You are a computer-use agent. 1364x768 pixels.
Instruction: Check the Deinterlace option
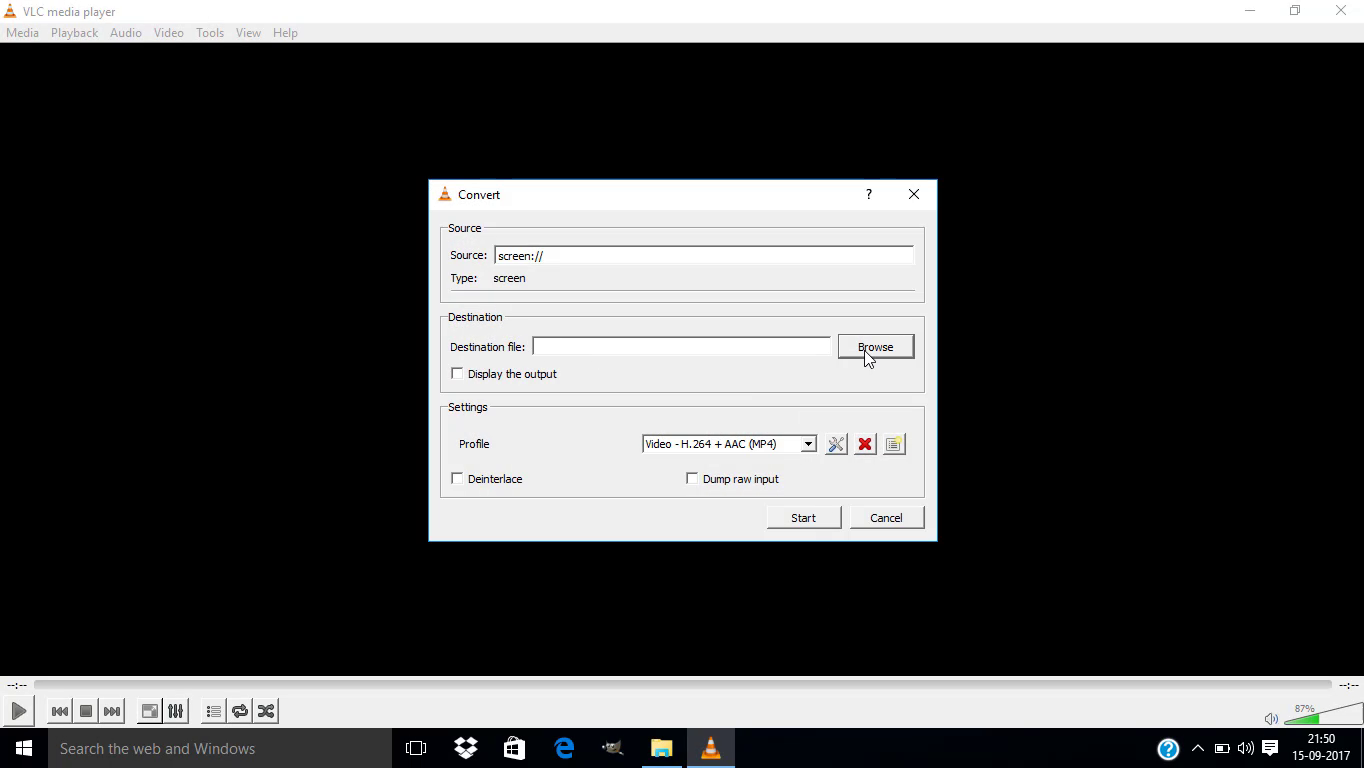[x=457, y=478]
